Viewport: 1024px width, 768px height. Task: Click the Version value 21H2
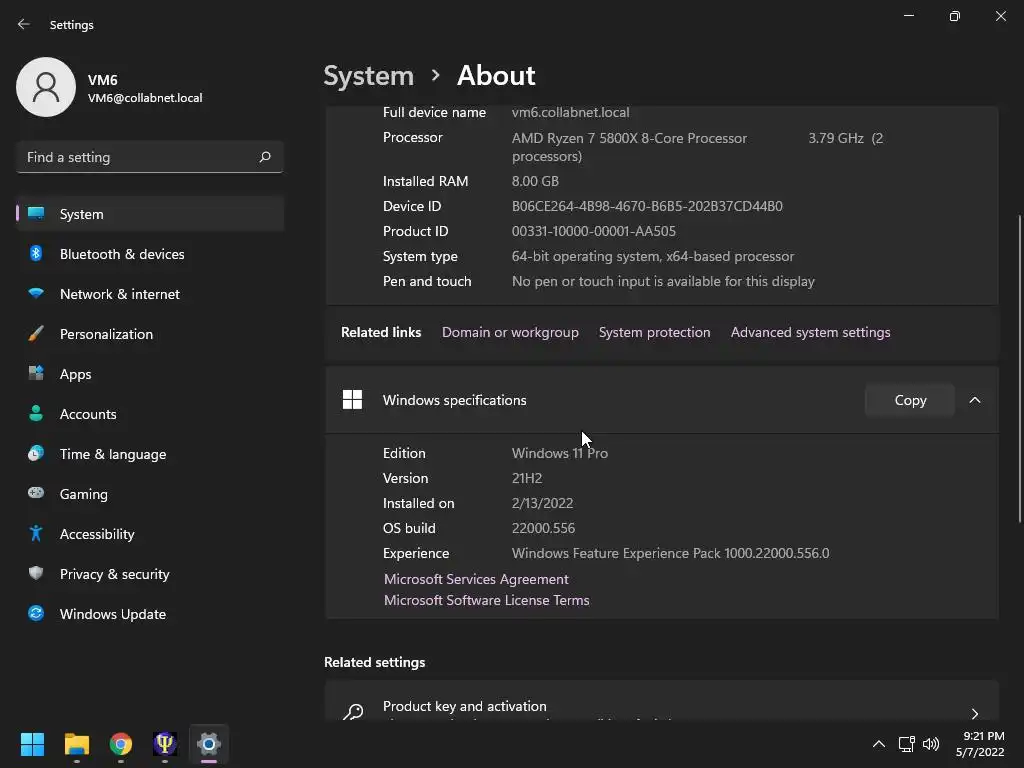coord(527,478)
